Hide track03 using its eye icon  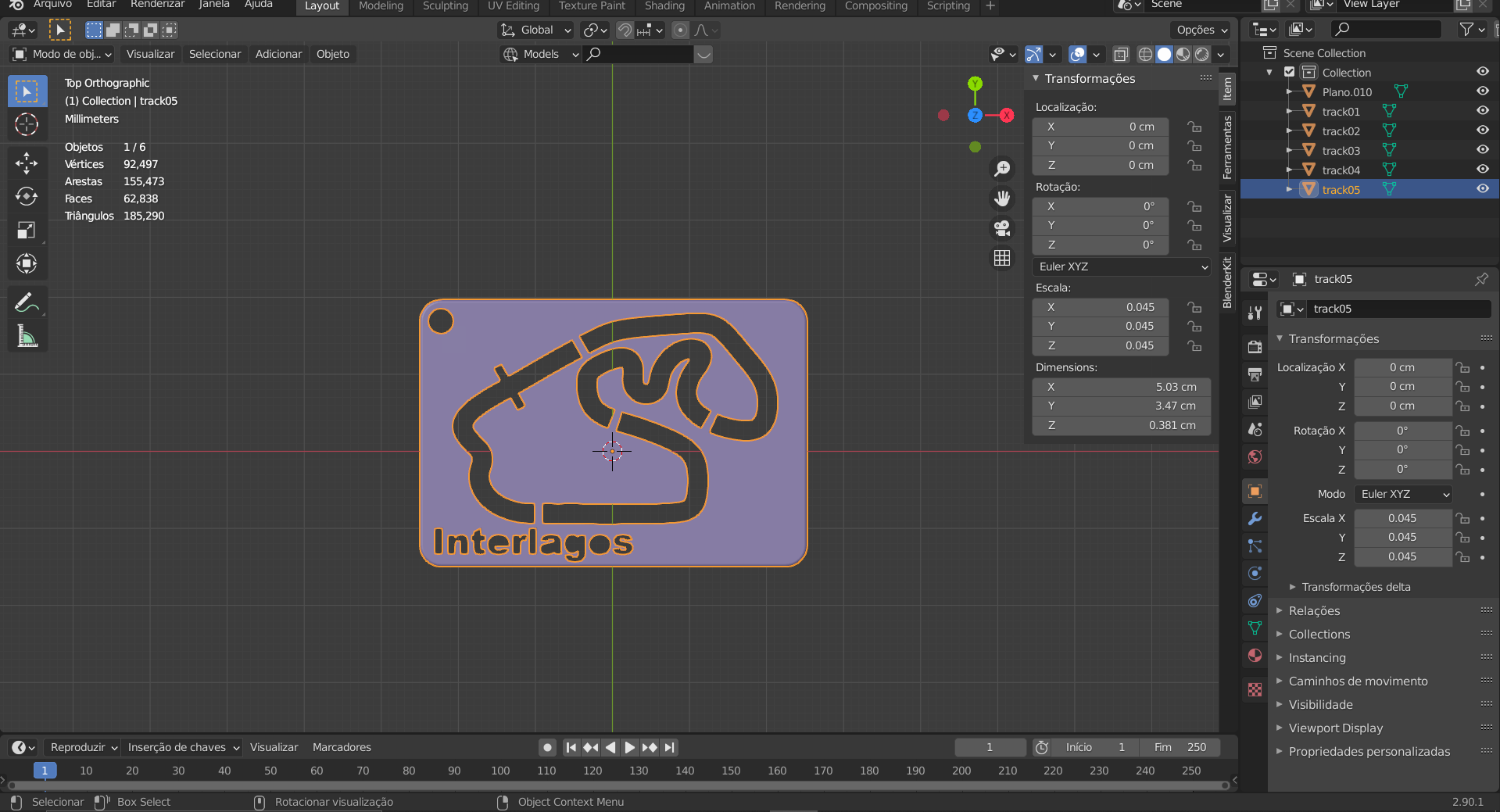(1482, 150)
